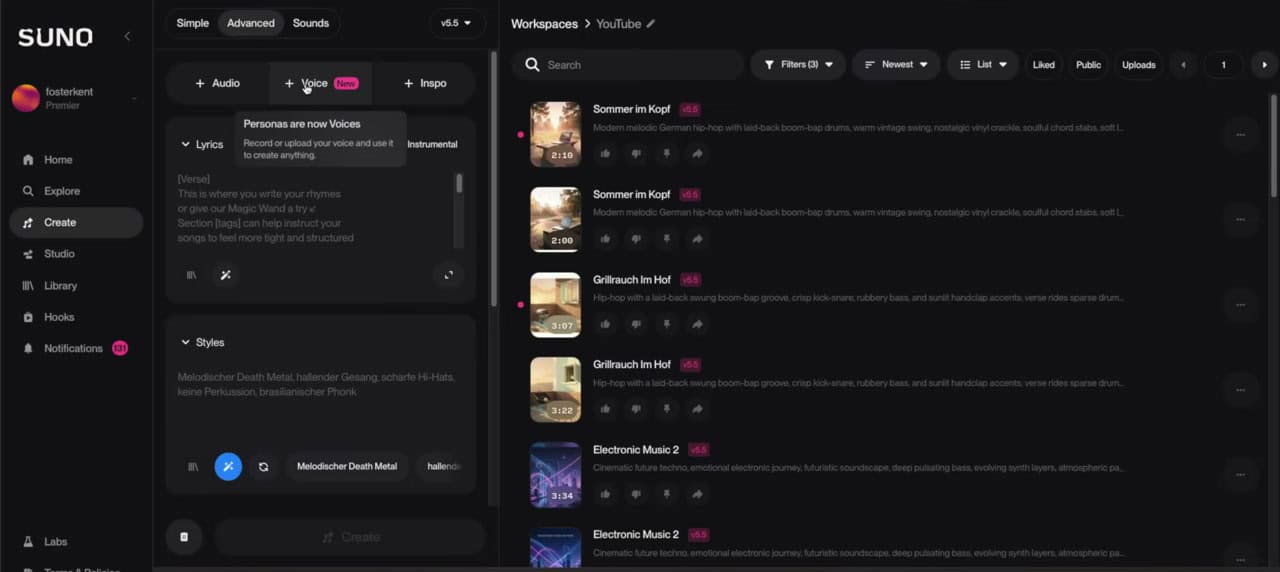Click the YouTube workspace breadcrumb

tap(618, 24)
